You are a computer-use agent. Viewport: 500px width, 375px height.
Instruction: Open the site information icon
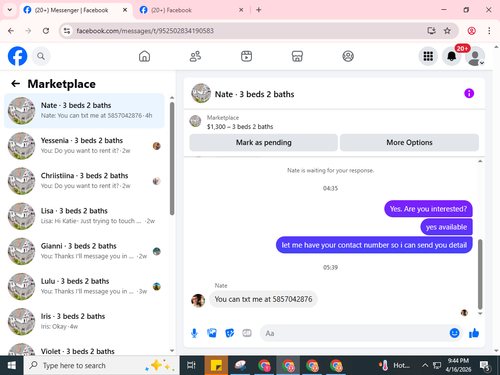[67, 31]
